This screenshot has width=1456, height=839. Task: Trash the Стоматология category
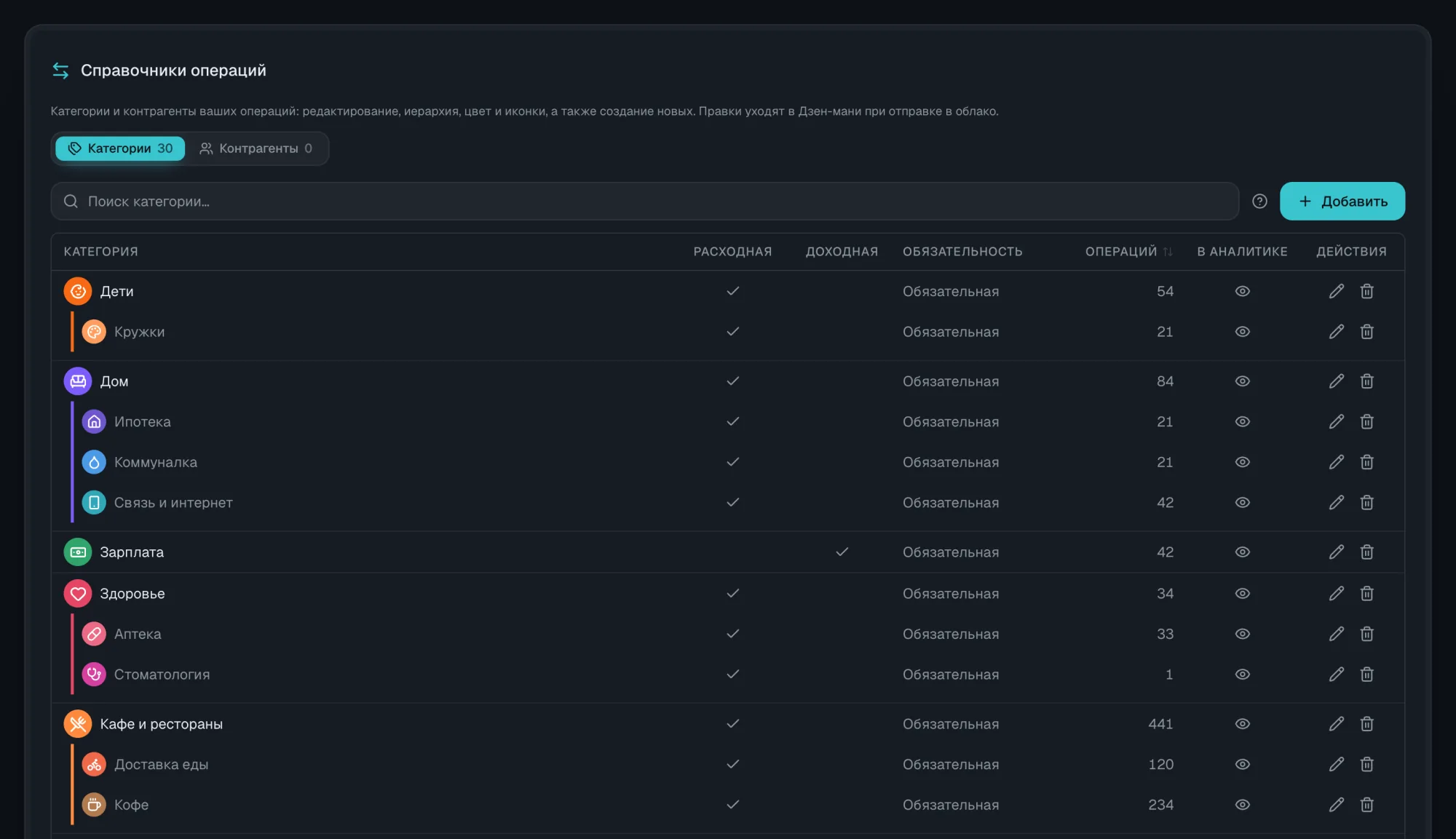(1366, 675)
